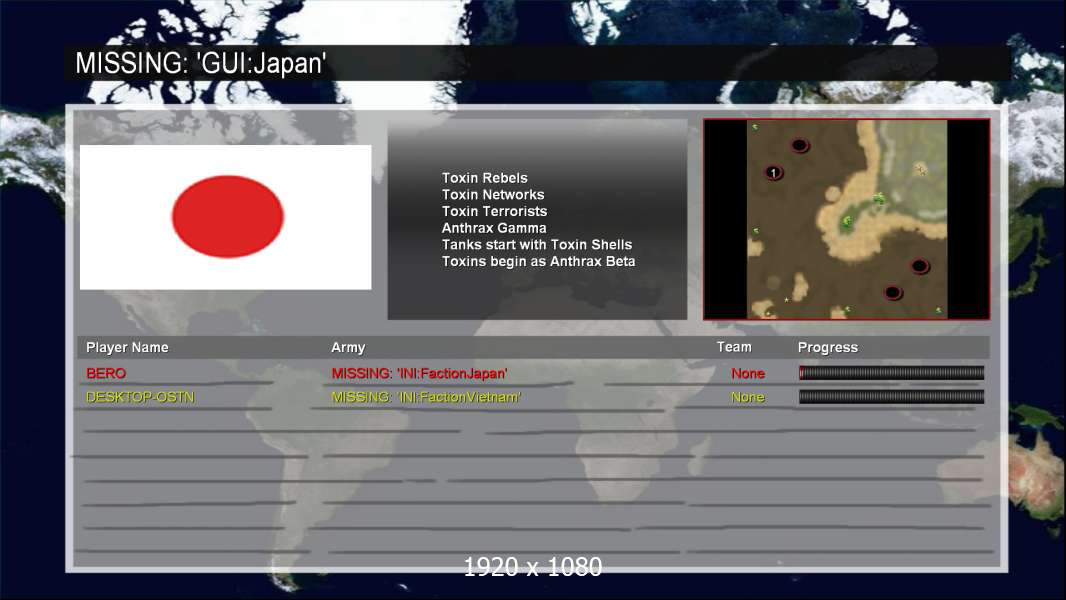This screenshot has height=600, width=1066.
Task: Click the Japan flag image
Action: 226,217
